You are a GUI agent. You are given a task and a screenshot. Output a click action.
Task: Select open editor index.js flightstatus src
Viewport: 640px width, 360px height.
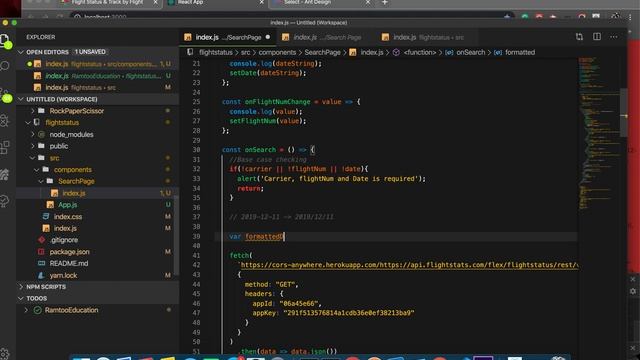tap(97, 87)
